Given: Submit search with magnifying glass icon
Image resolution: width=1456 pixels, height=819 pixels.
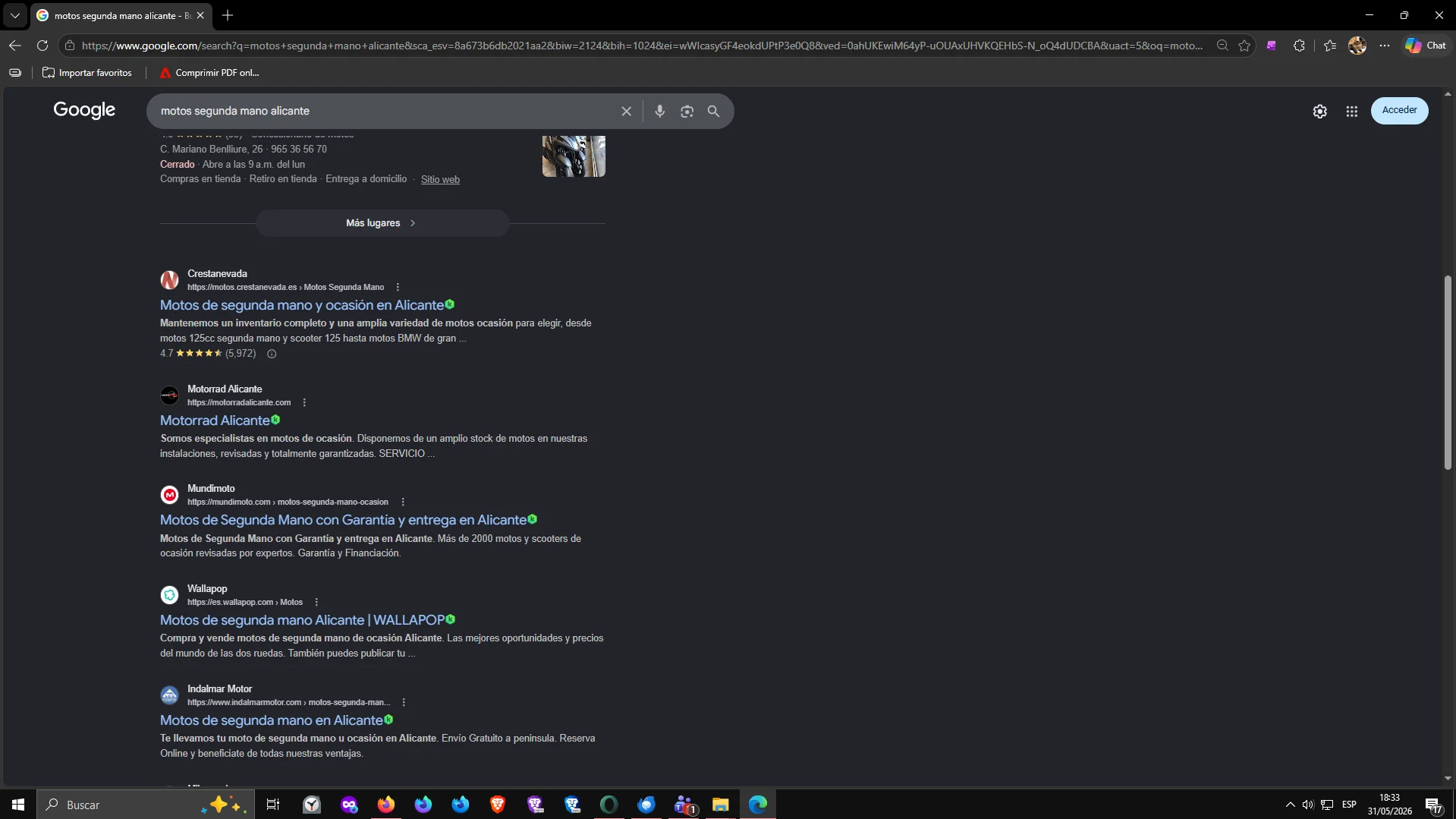Looking at the screenshot, I should [x=714, y=111].
